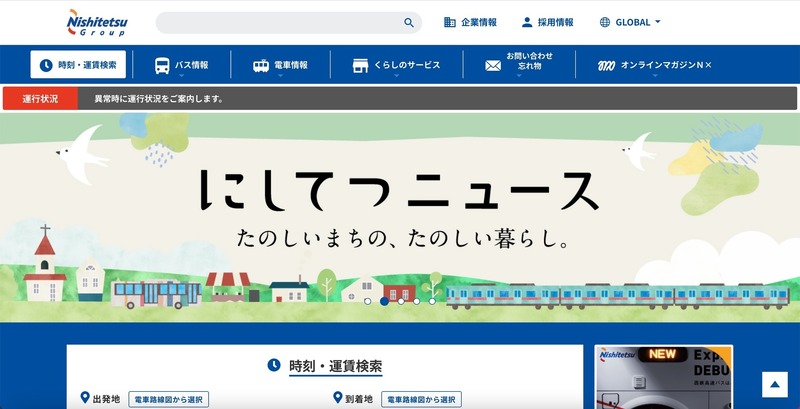Image resolution: width=800 pixels, height=409 pixels.
Task: Click in the site search field
Action: click(280, 23)
